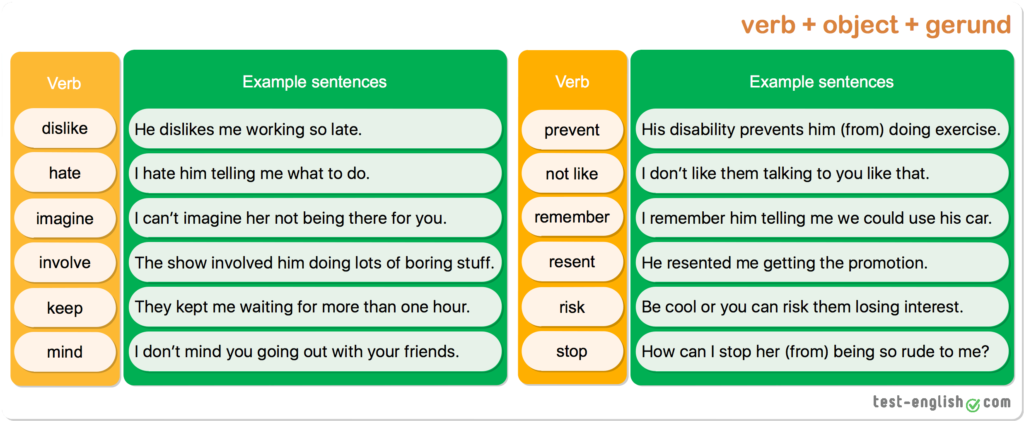
Task: Click the right 'Verb' column header
Action: pyautogui.click(x=572, y=81)
